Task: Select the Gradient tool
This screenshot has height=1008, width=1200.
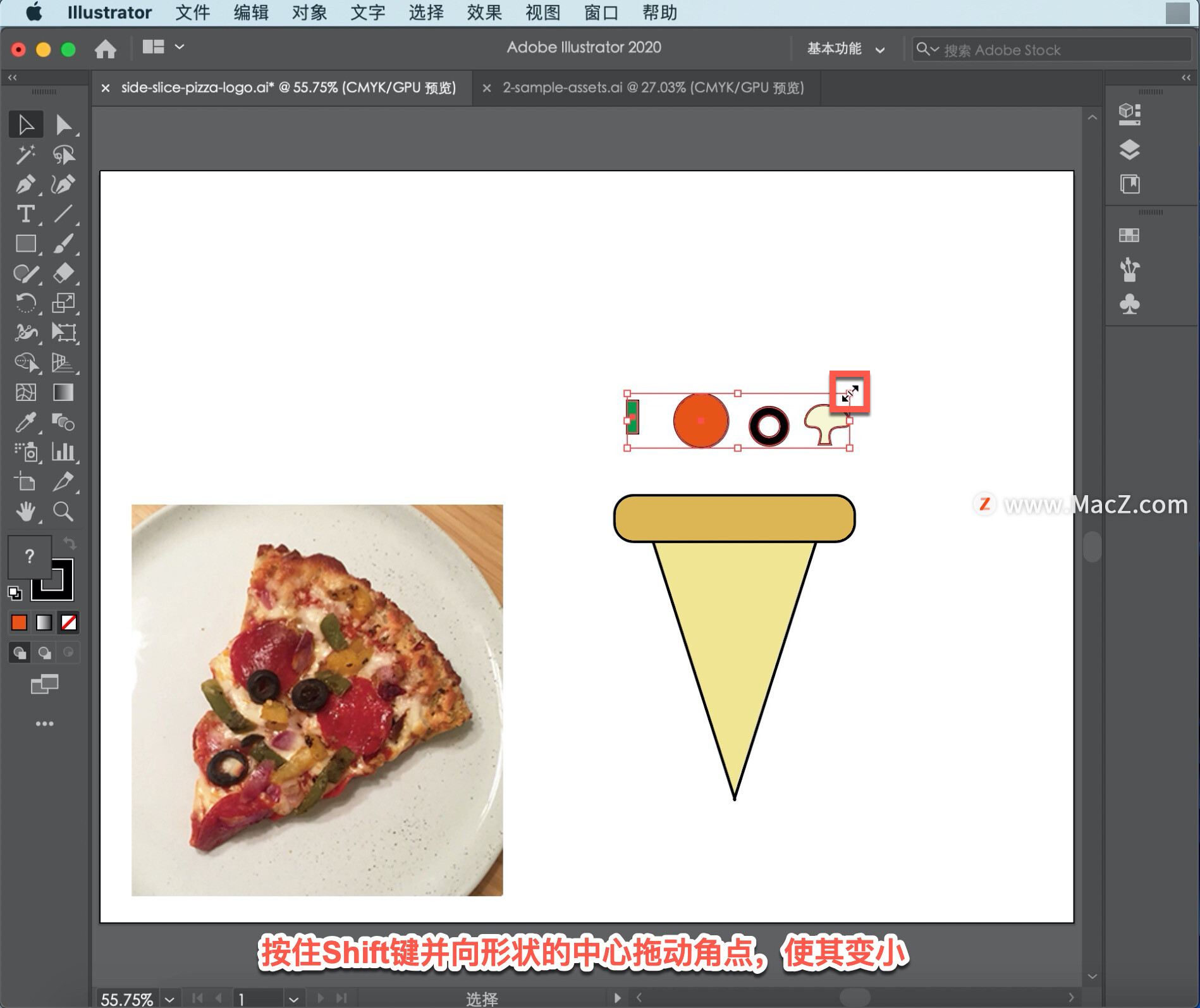Action: [63, 392]
